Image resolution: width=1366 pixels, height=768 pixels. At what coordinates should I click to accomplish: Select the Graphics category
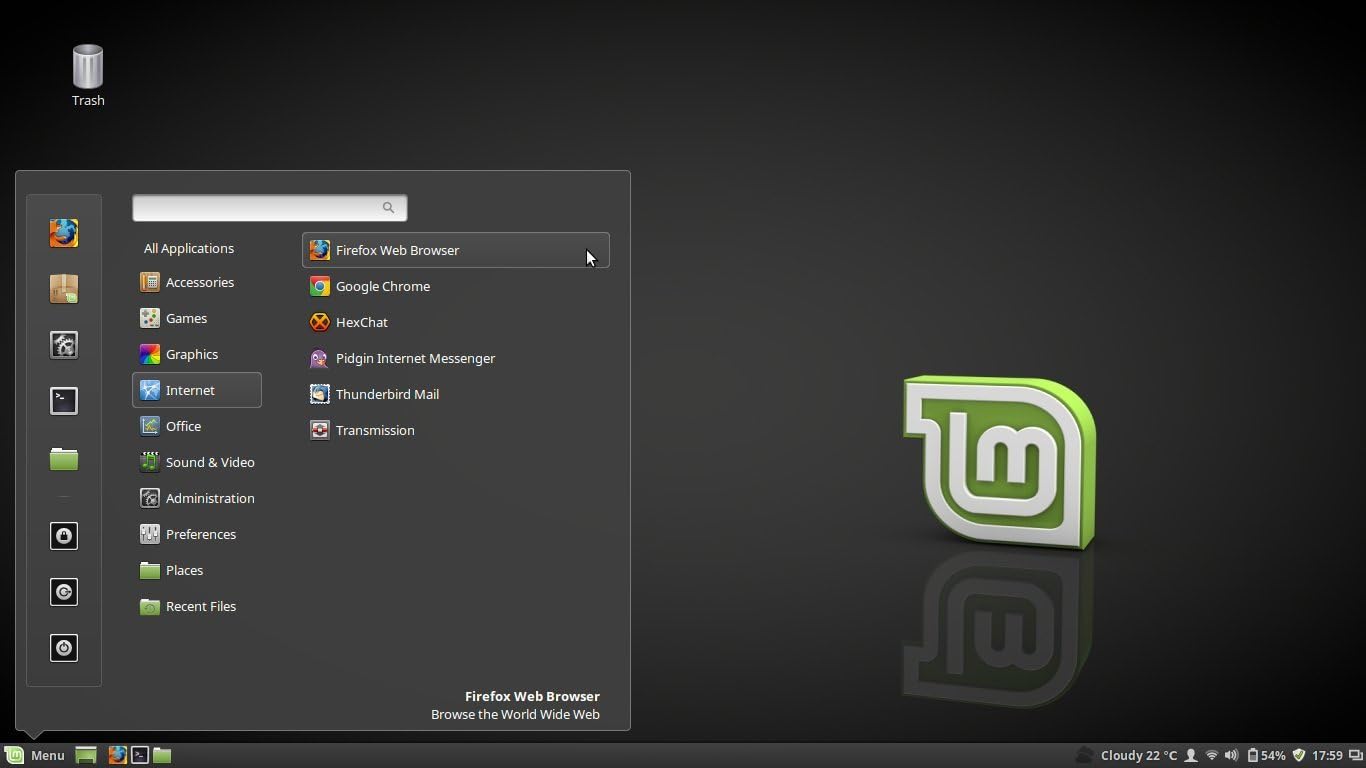[x=190, y=354]
